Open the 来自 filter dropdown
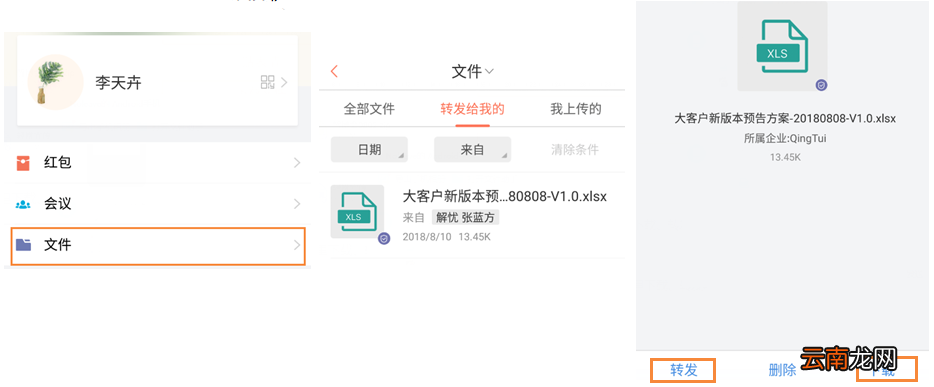This screenshot has width=934, height=387. pyautogui.click(x=472, y=149)
